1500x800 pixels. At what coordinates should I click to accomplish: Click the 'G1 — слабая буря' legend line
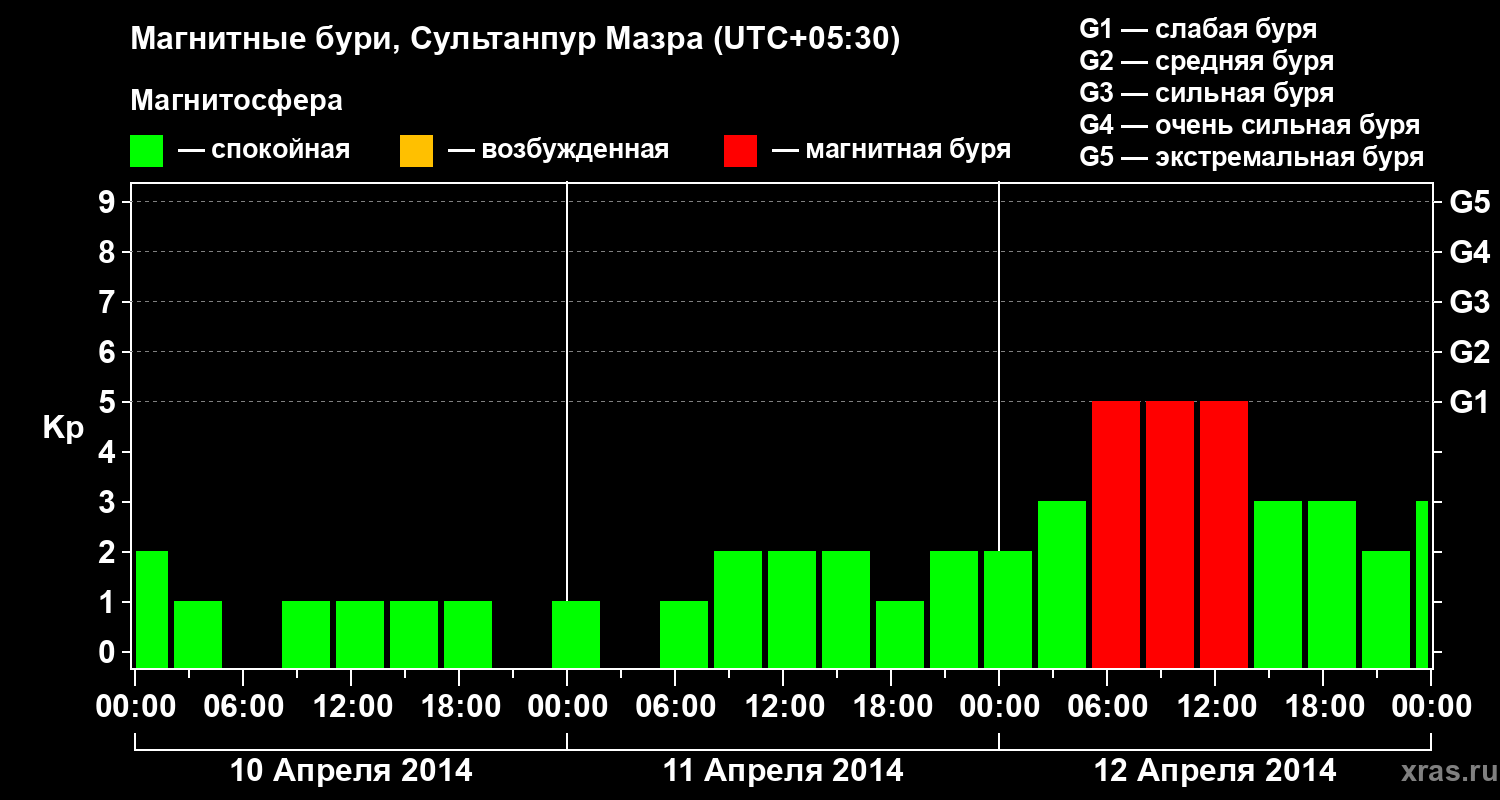[x=1198, y=29]
